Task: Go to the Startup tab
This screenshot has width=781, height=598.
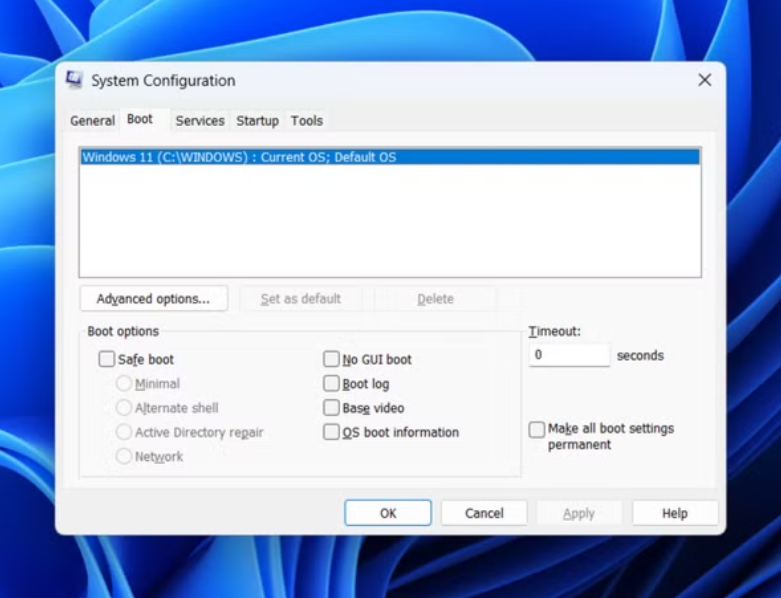Action: point(257,120)
